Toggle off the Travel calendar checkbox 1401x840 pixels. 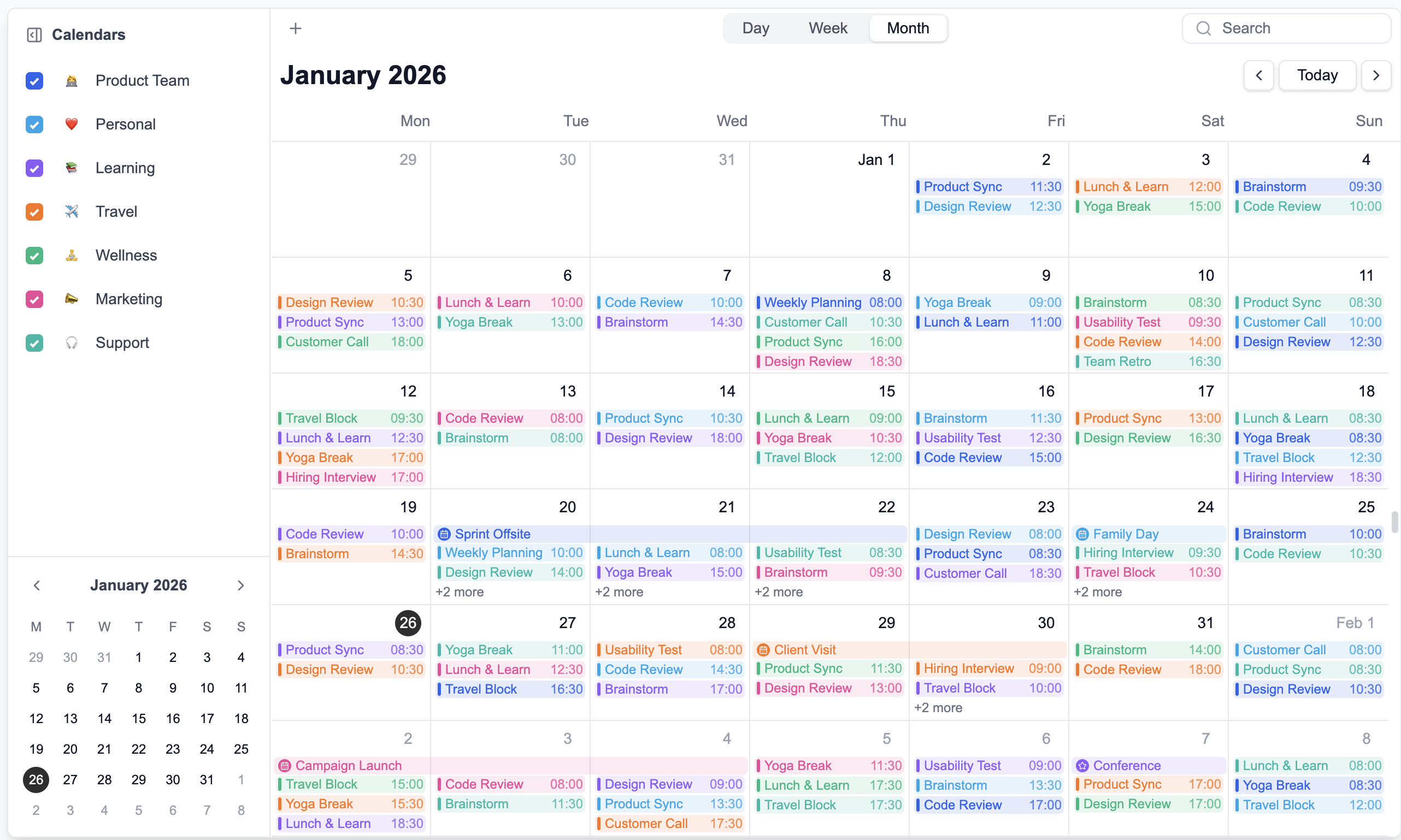point(34,212)
